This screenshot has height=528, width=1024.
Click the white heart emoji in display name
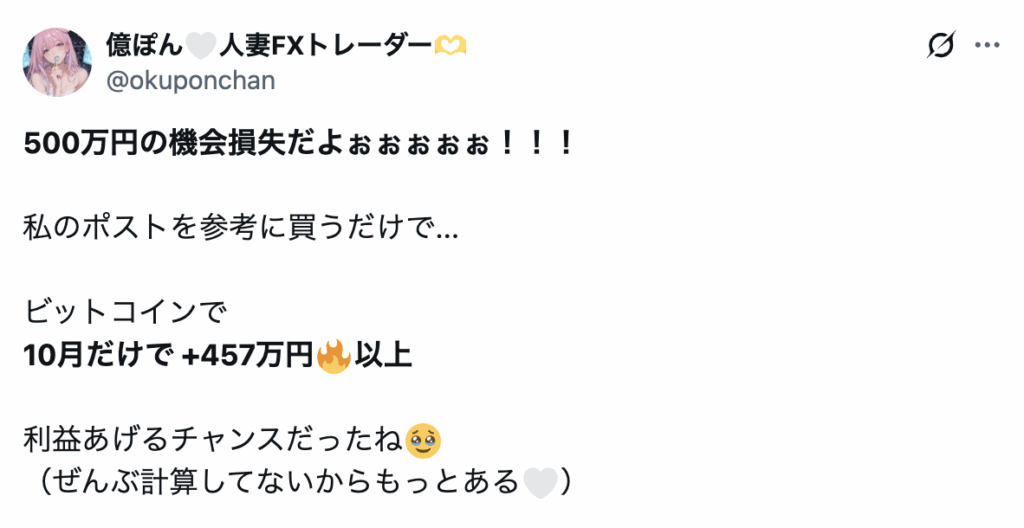[x=201, y=46]
